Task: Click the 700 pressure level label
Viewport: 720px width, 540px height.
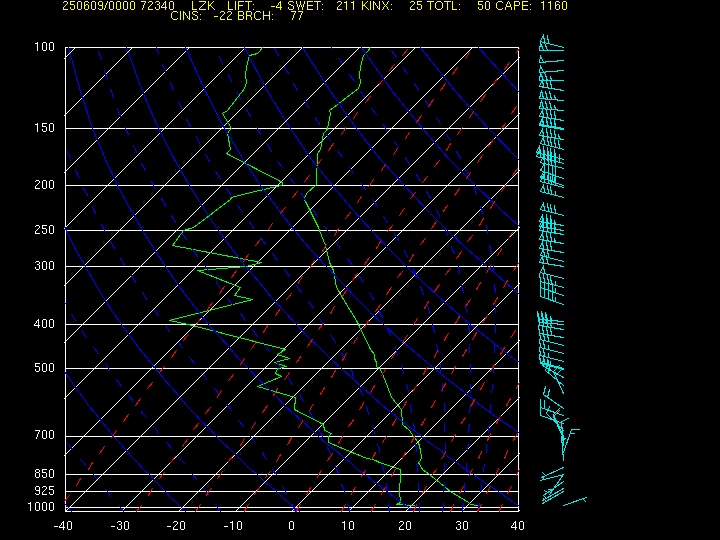Action: pos(44,435)
